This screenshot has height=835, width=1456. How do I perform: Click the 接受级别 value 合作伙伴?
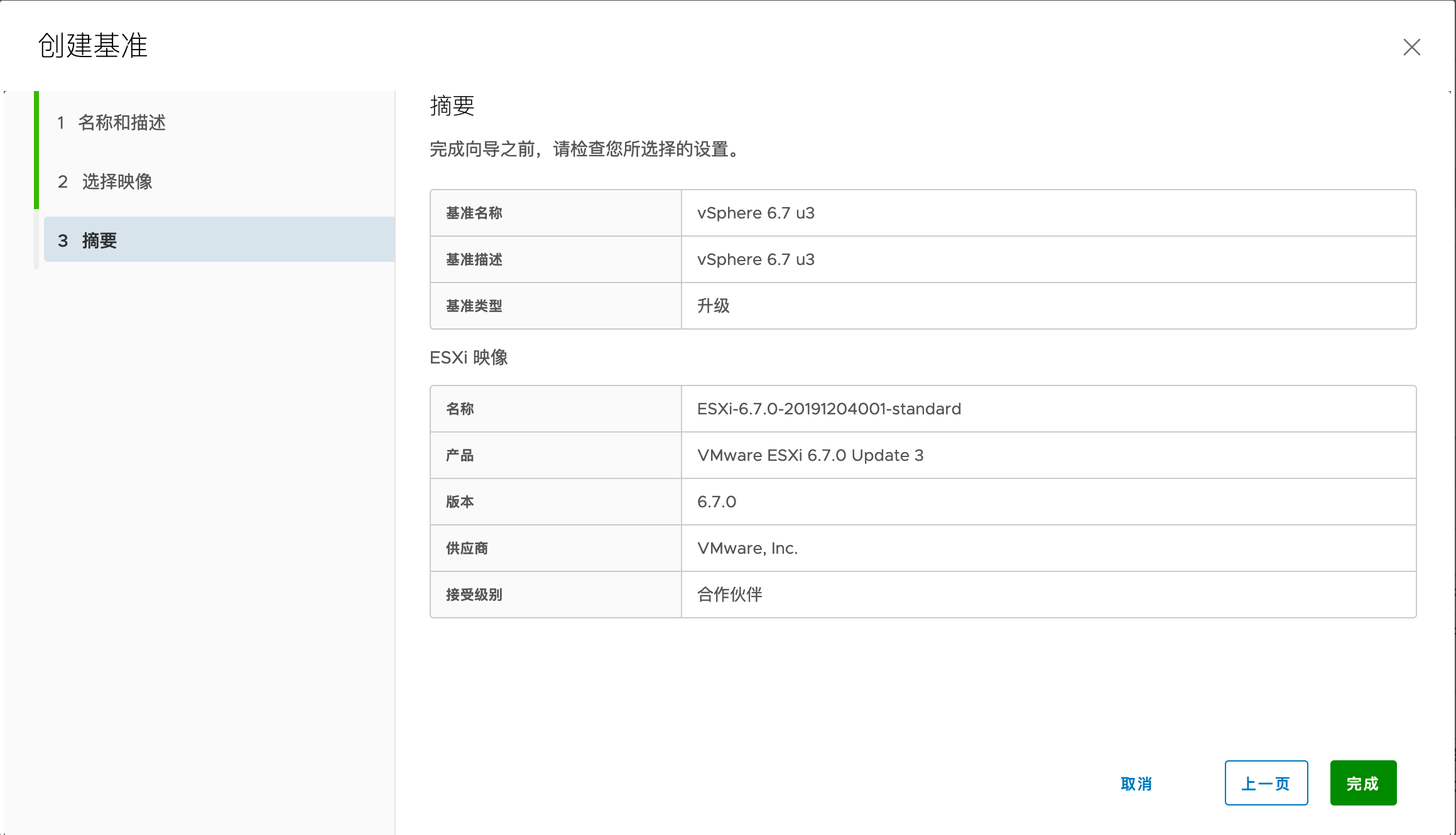tap(729, 595)
